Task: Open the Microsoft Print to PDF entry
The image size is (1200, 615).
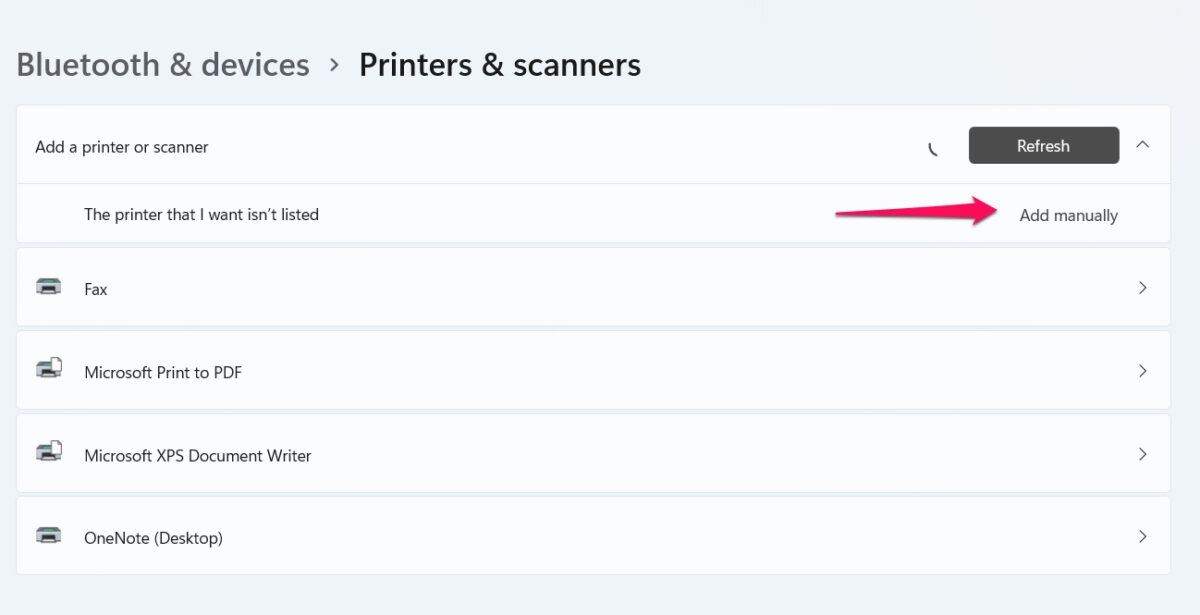Action: [593, 370]
